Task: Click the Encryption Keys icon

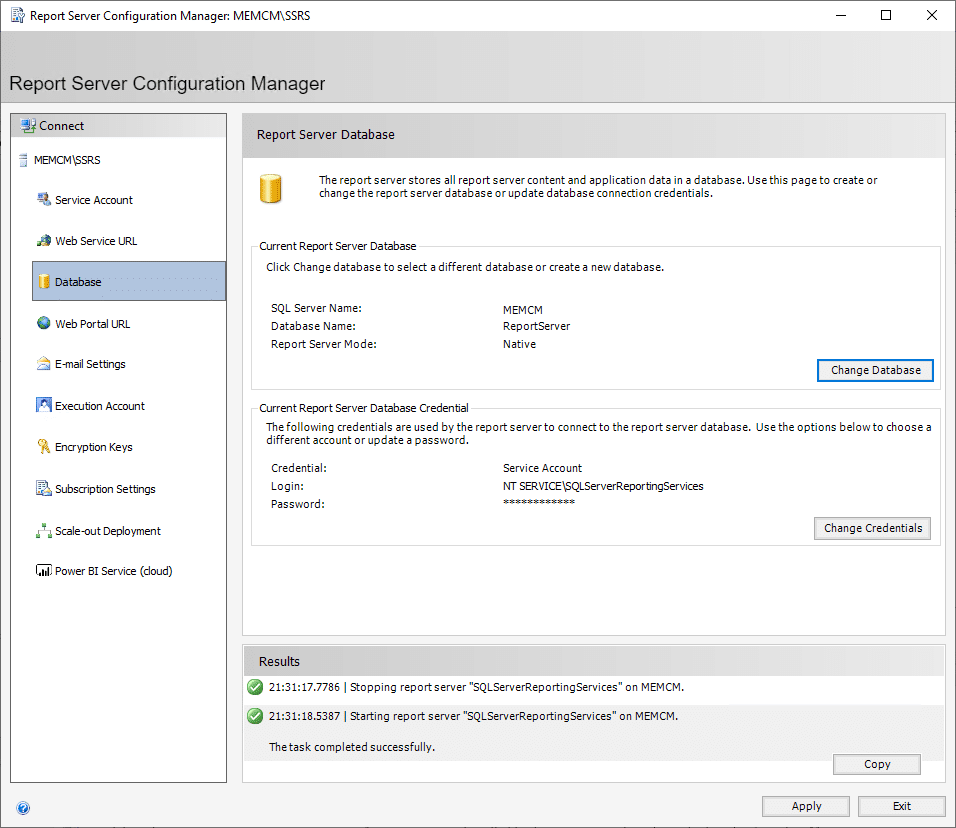Action: [x=43, y=447]
